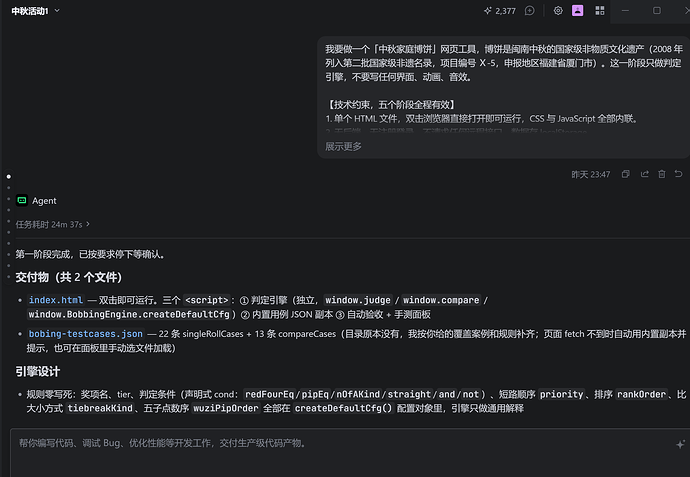Start a new chat with plus bubble icon

click(530, 11)
